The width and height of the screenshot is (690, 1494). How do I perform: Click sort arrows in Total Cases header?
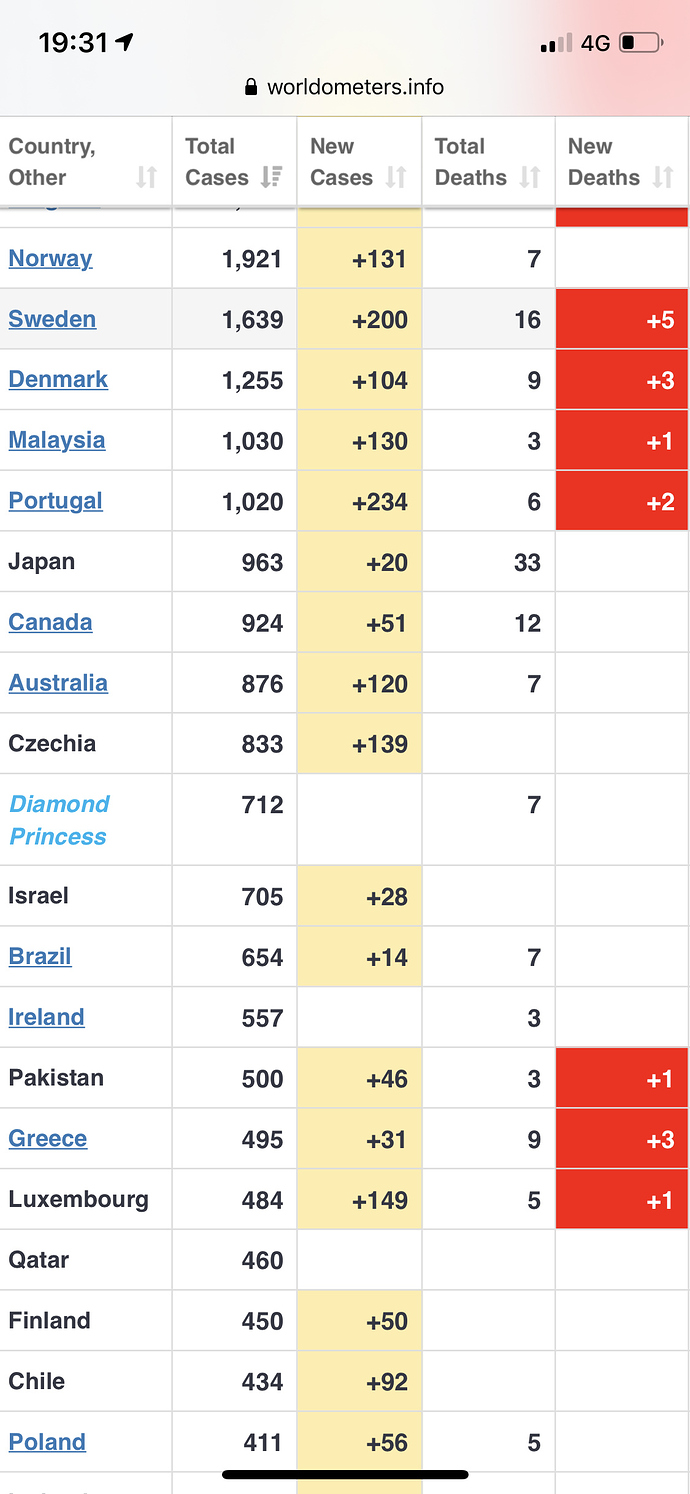[271, 177]
